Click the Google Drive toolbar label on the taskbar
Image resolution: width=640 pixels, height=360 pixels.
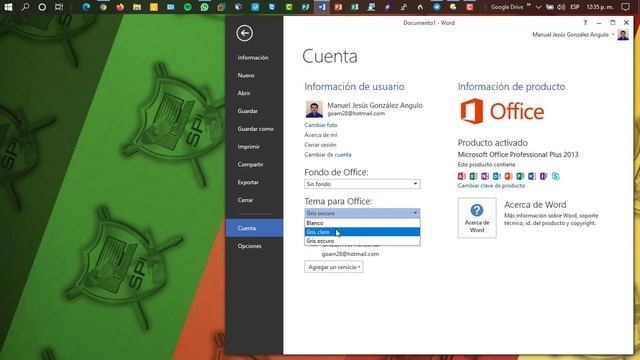pos(507,7)
